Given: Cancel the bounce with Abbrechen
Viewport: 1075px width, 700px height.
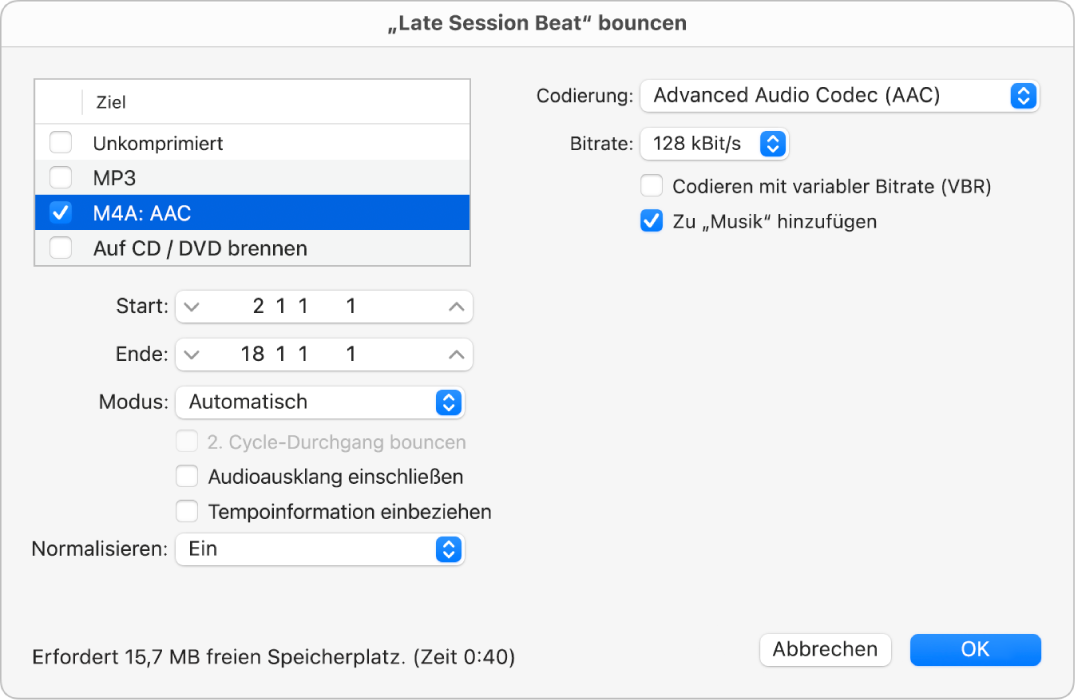Looking at the screenshot, I should tap(825, 649).
